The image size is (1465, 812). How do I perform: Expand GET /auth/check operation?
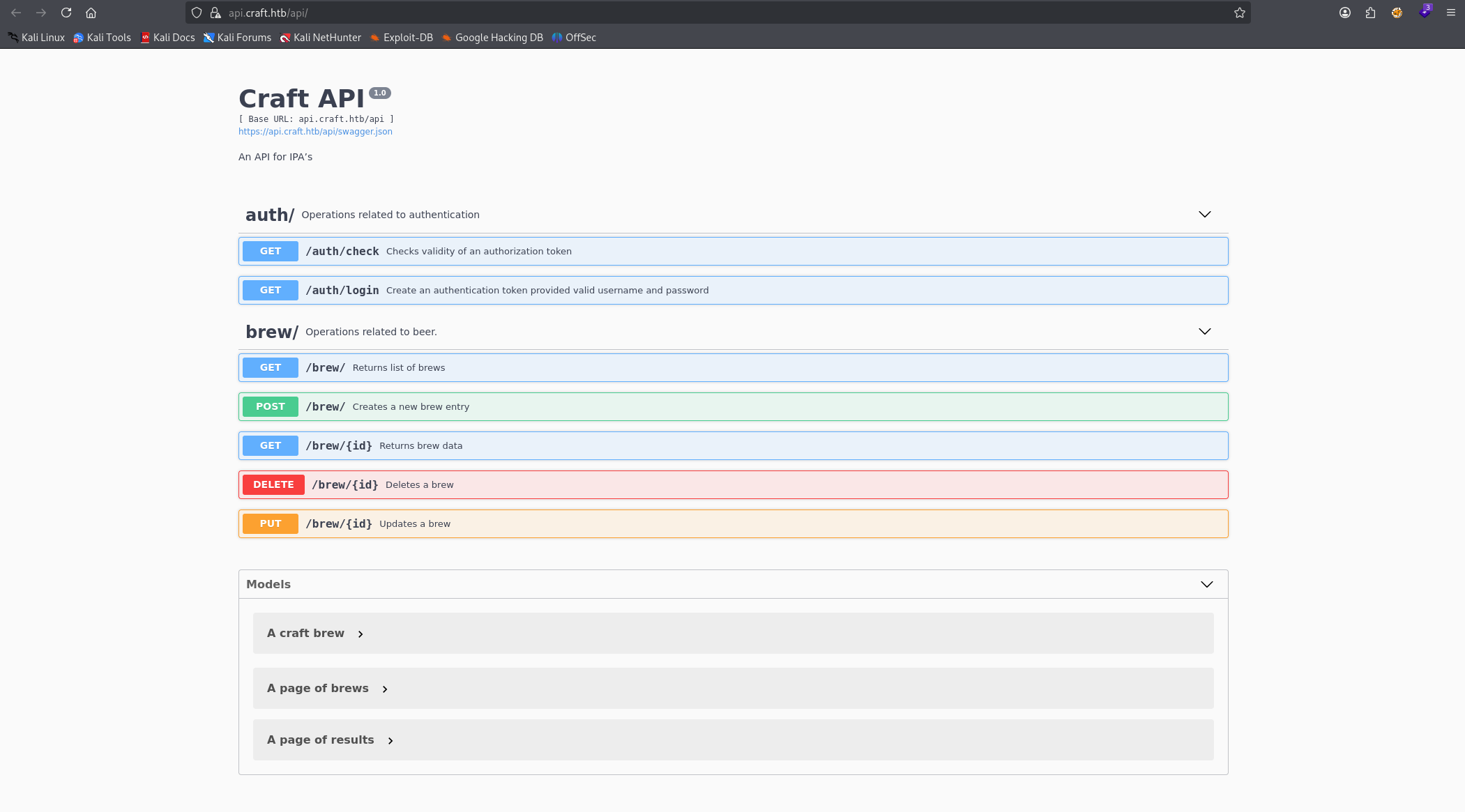[733, 251]
